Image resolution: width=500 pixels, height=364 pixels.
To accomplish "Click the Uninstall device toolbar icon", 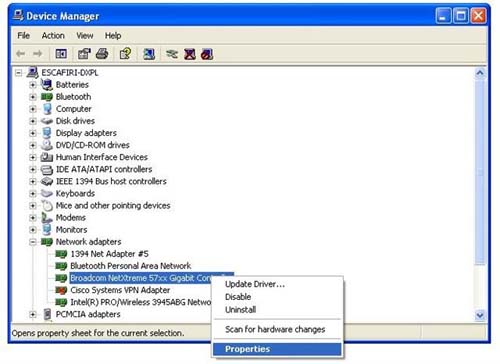I will click(207, 54).
